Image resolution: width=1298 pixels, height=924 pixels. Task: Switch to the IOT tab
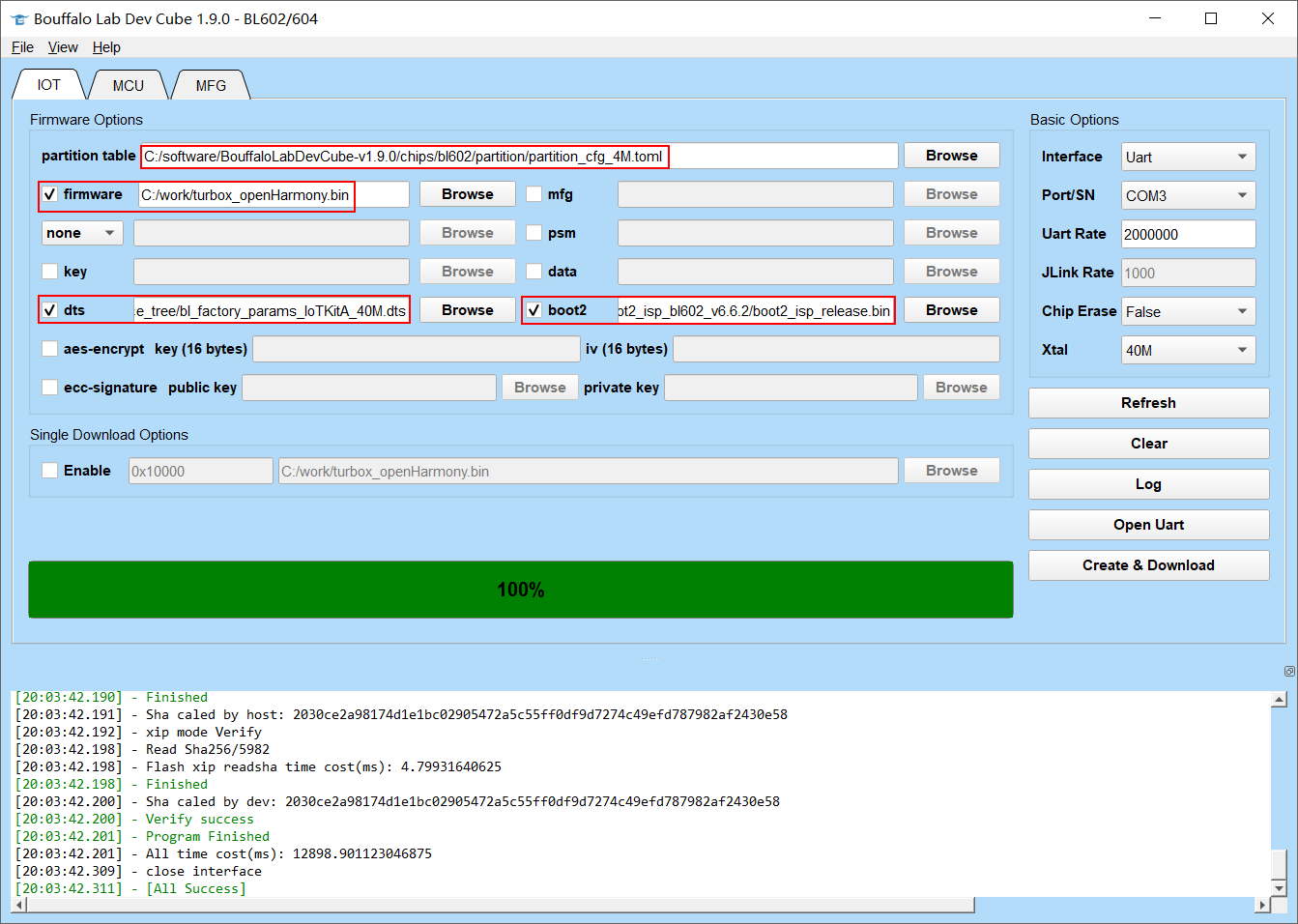[48, 85]
